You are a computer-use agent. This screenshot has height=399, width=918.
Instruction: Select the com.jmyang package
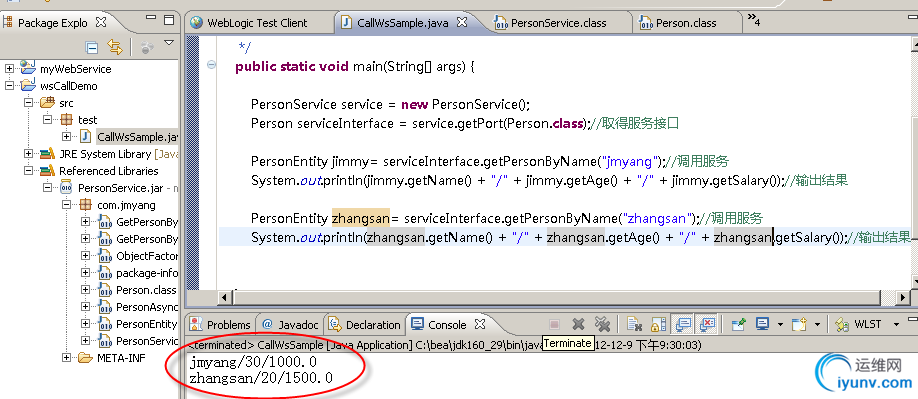(126, 205)
